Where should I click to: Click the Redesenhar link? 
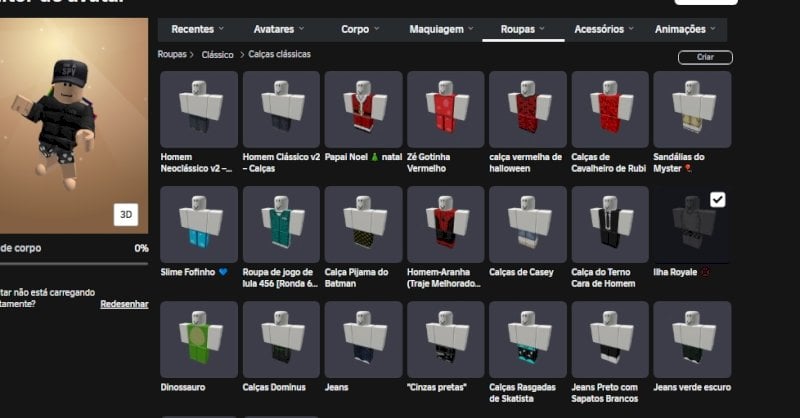pos(124,304)
